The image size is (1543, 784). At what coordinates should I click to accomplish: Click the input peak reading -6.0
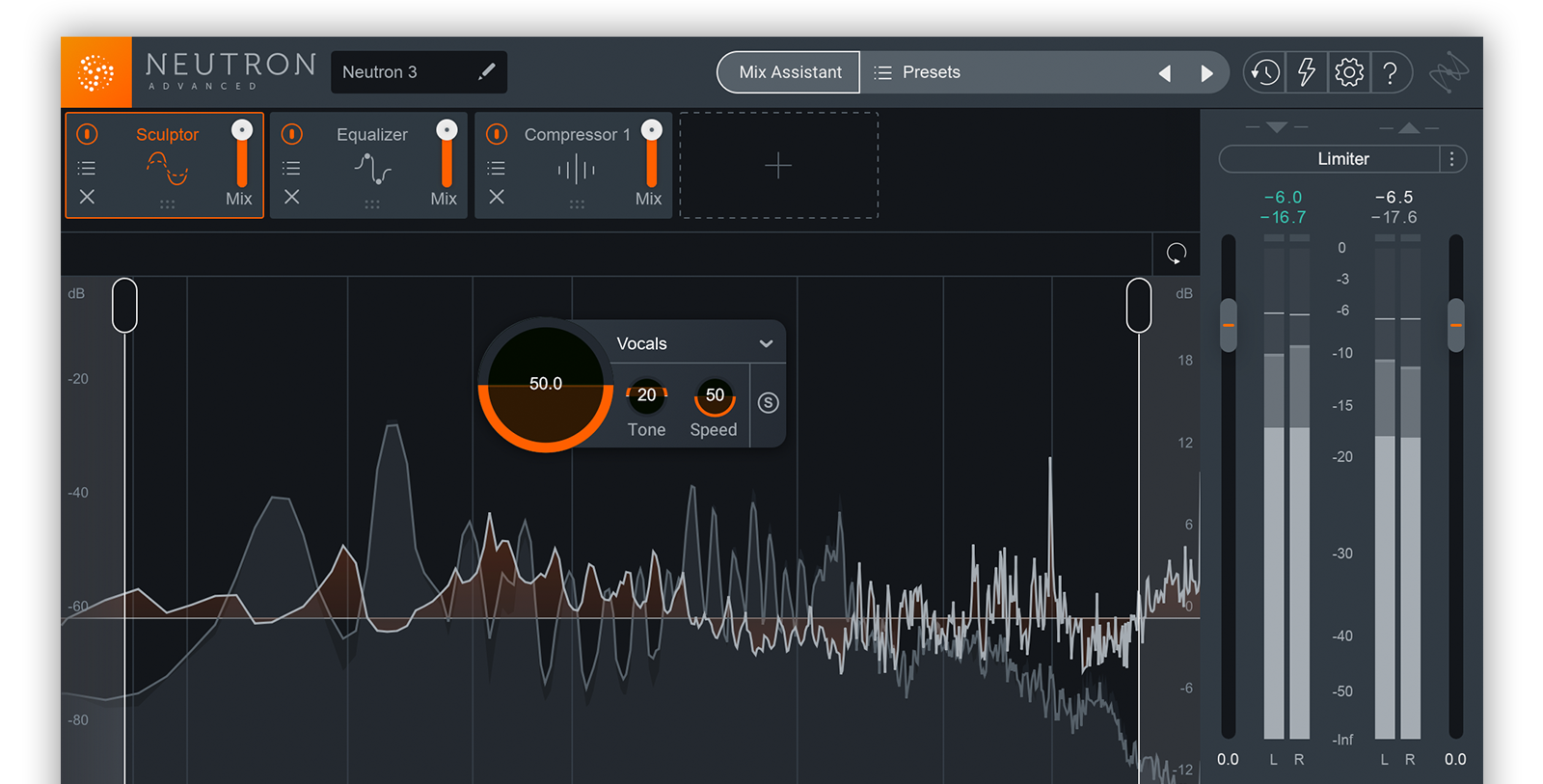click(x=1283, y=197)
